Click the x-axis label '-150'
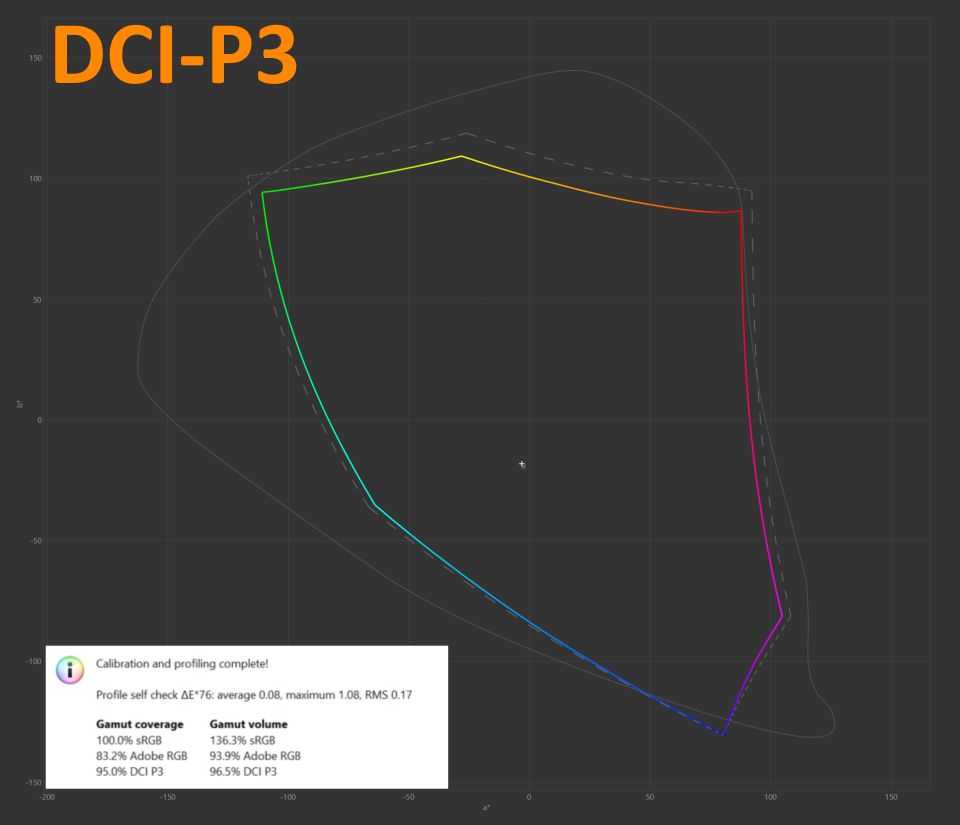This screenshot has width=960, height=825. coord(168,797)
